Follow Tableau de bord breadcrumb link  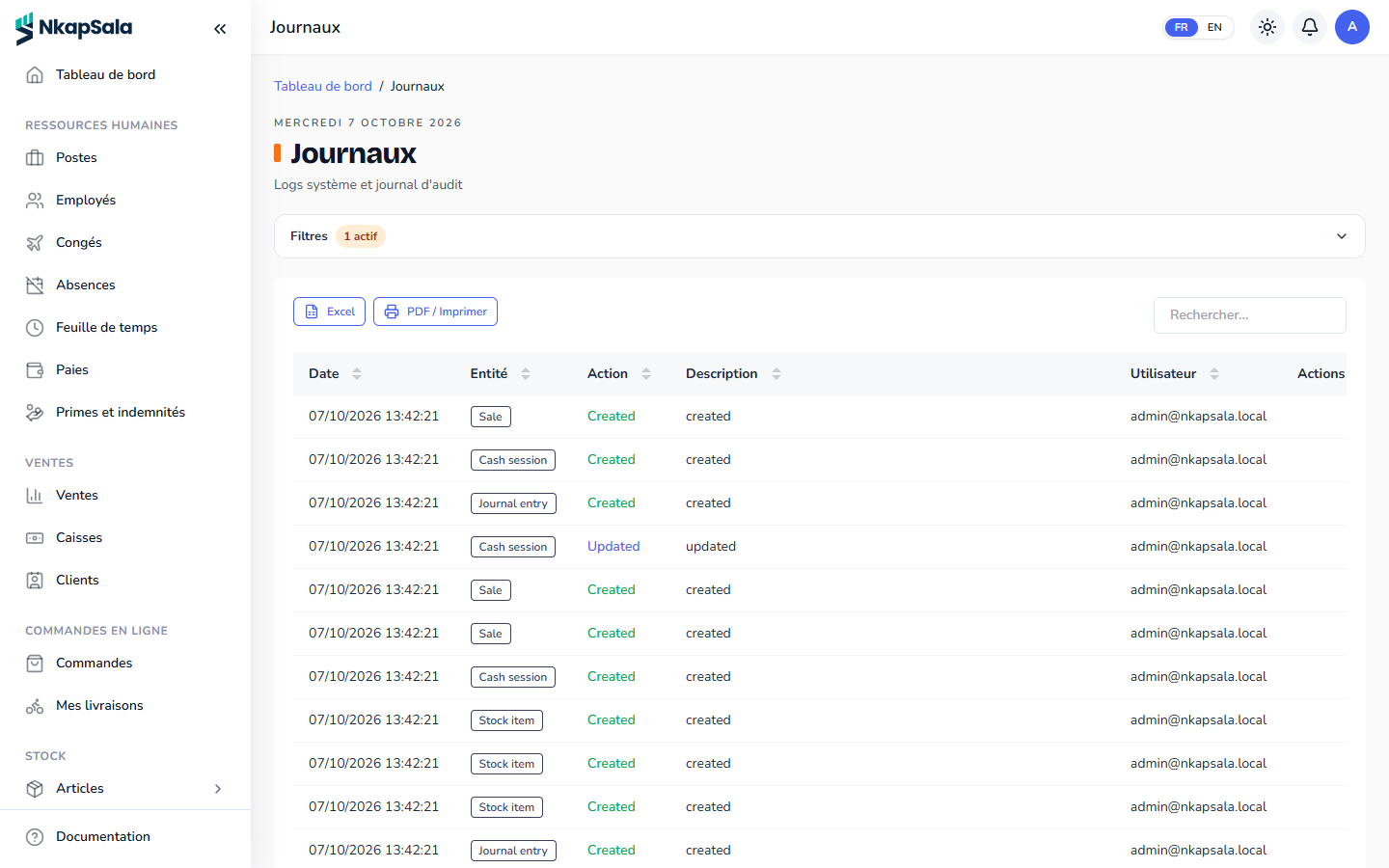323,86
